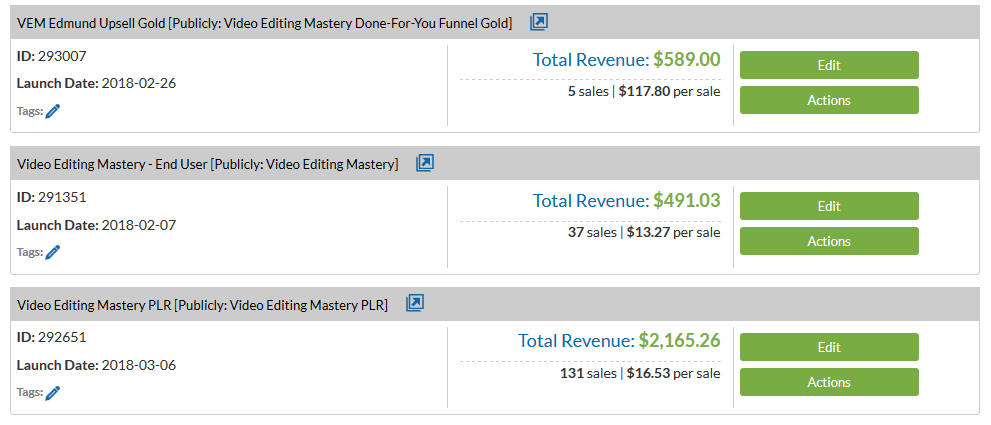
Task: Open Video Editing Mastery PLR external link icon
Action: 415,304
